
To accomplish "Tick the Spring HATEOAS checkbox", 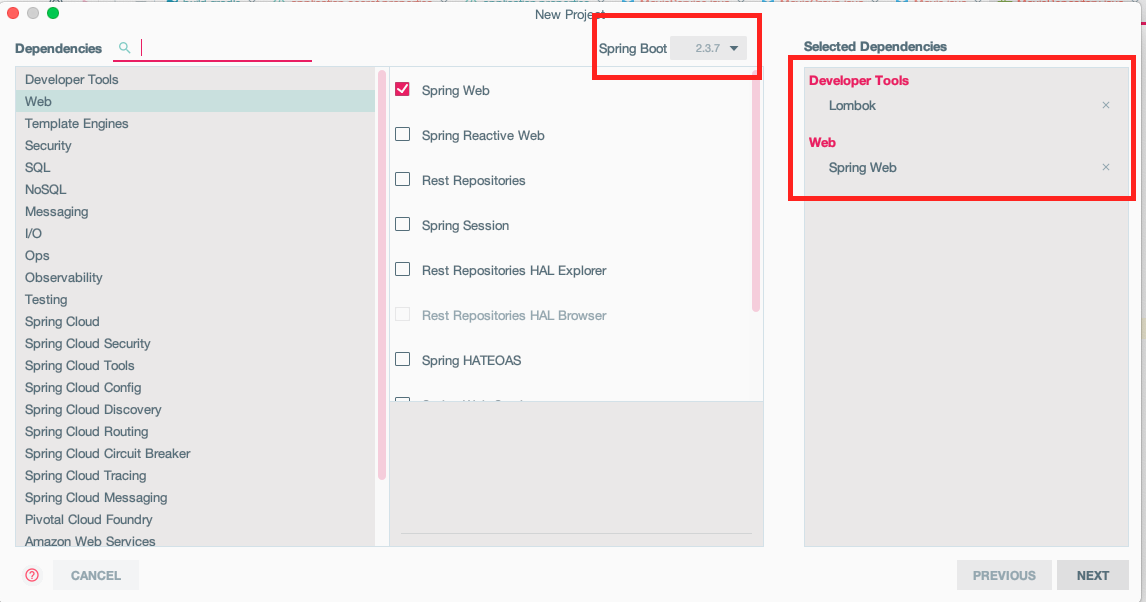I will 402,359.
